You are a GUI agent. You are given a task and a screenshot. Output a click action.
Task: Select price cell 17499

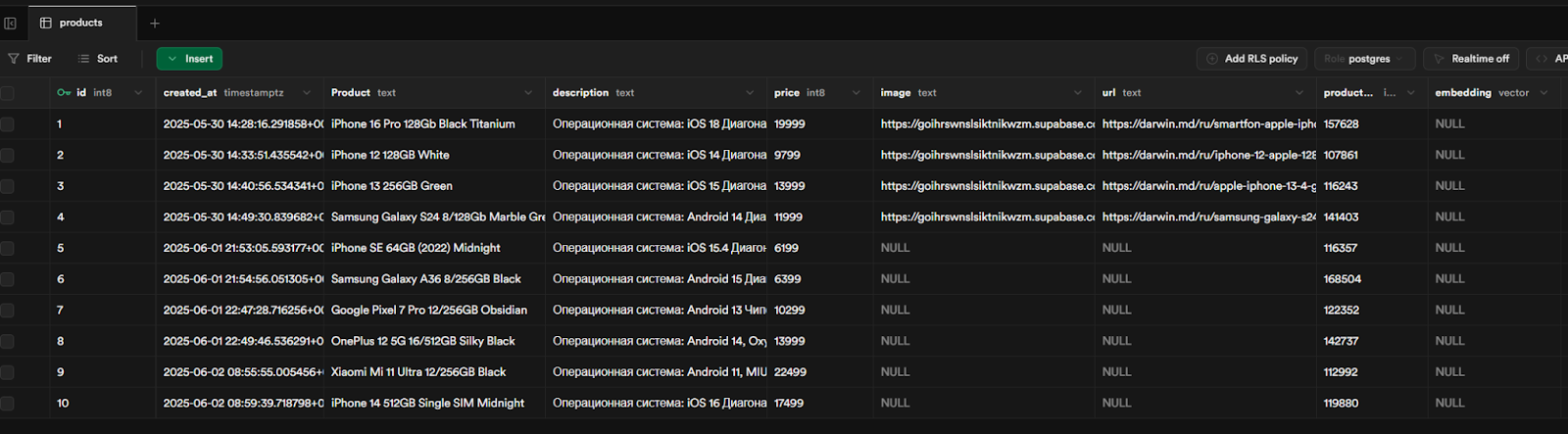coord(820,404)
